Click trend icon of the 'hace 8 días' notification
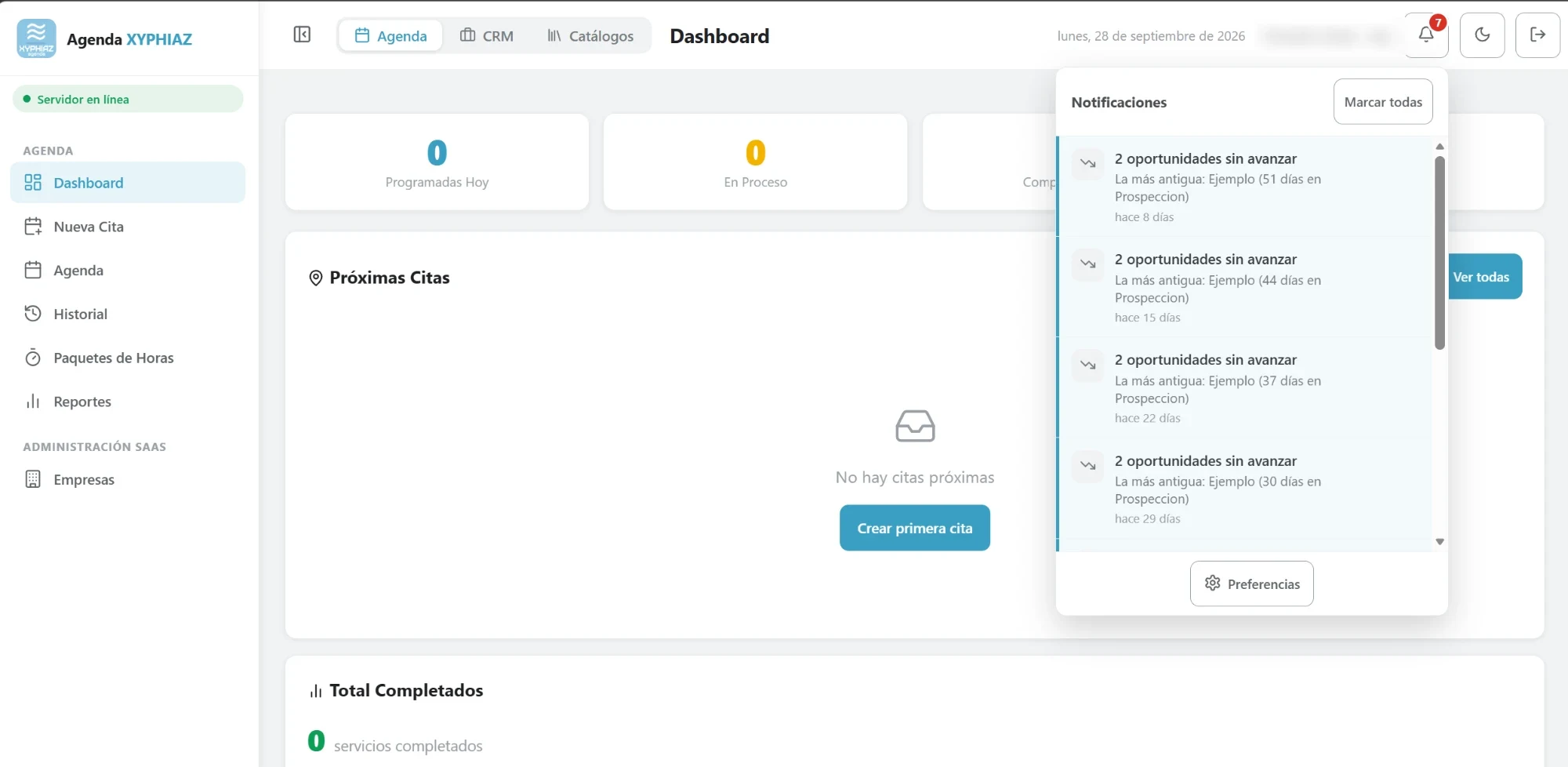1568x767 pixels. 1087,163
